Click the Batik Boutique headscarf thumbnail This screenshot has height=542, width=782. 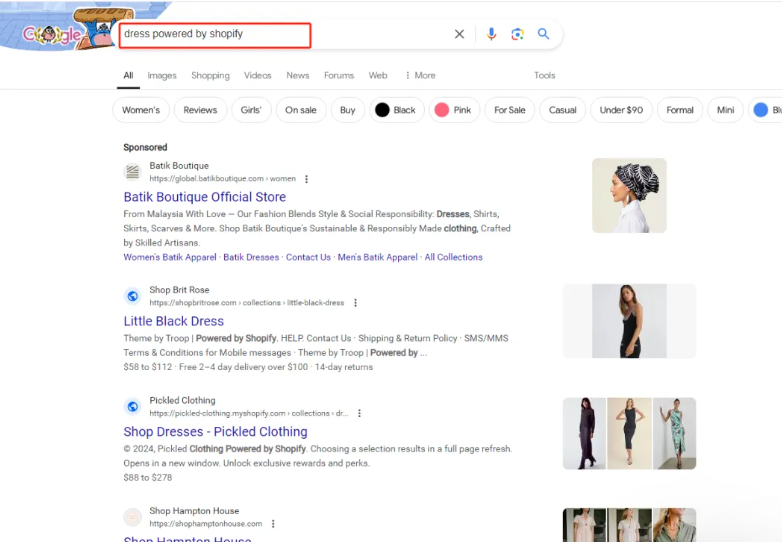629,195
